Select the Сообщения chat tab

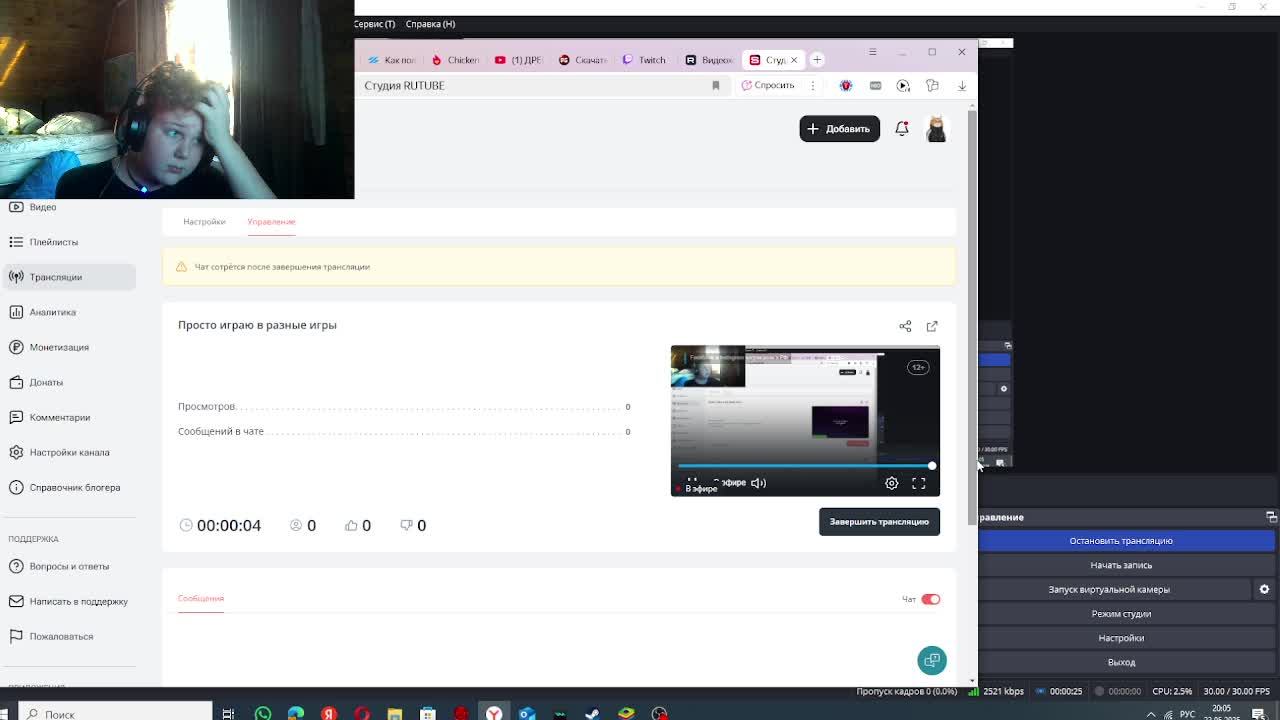[x=201, y=598]
